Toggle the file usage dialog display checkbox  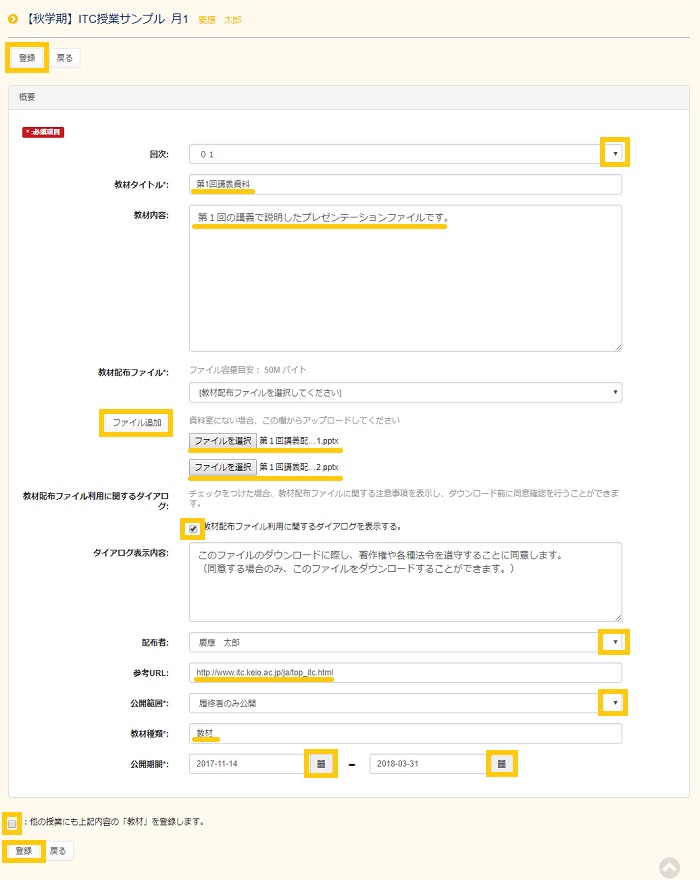click(193, 527)
